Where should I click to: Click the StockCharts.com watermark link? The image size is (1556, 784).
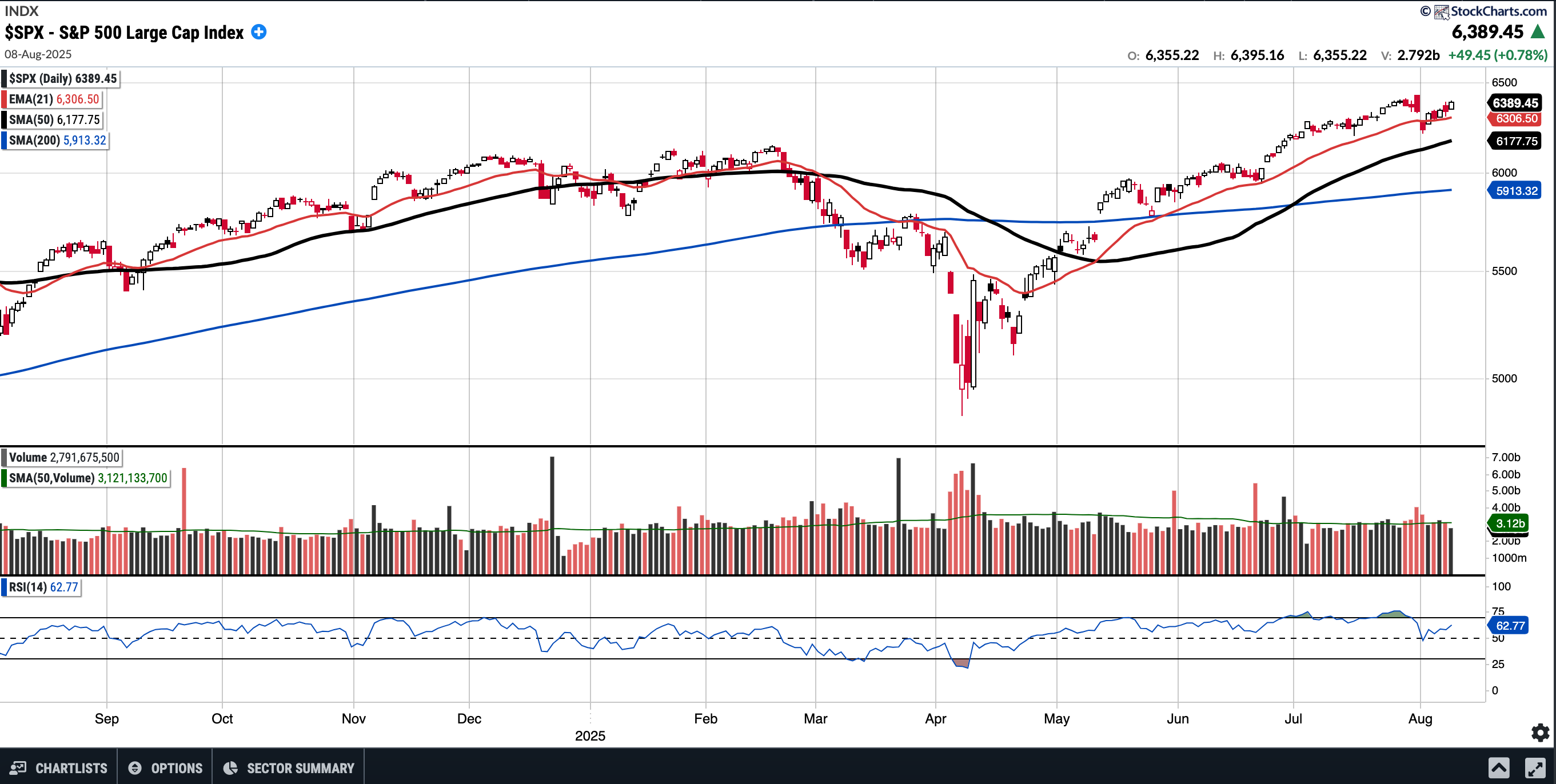tap(1498, 11)
